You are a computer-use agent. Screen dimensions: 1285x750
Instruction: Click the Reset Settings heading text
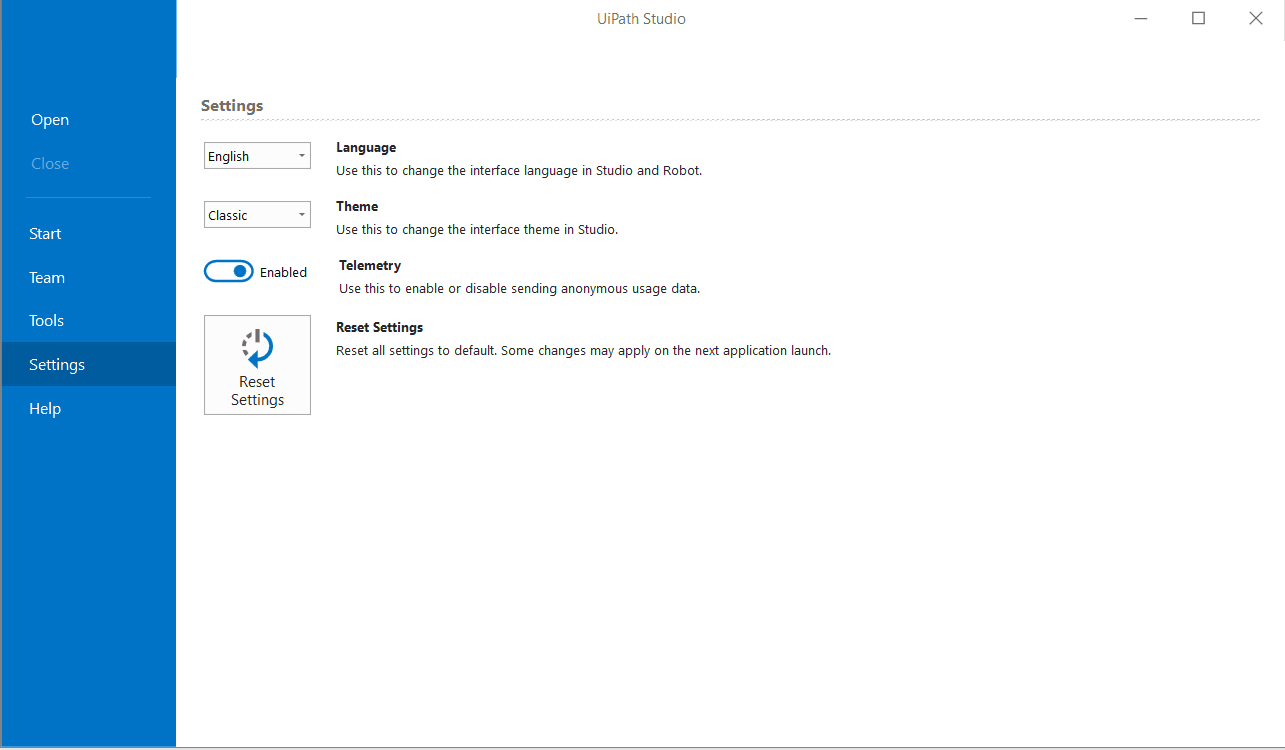pos(379,328)
